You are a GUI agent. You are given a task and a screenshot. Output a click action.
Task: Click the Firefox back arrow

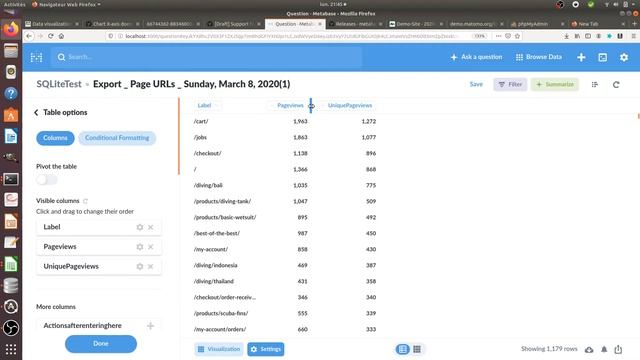[x=29, y=36]
